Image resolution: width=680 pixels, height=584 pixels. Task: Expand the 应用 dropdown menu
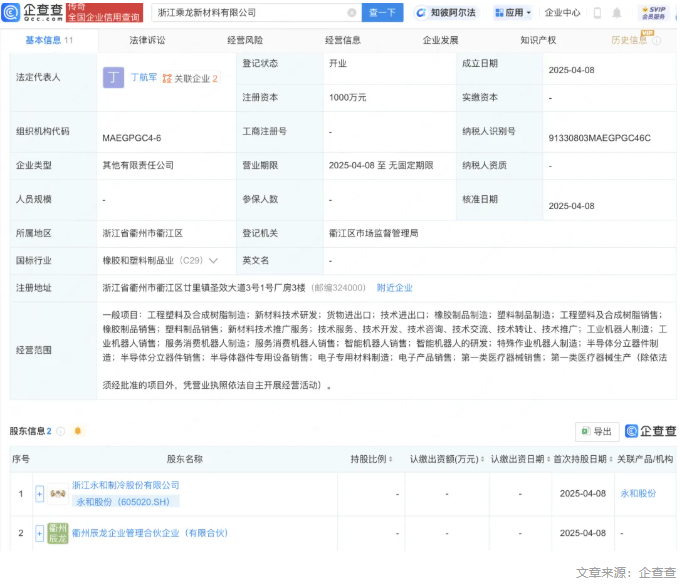[513, 13]
